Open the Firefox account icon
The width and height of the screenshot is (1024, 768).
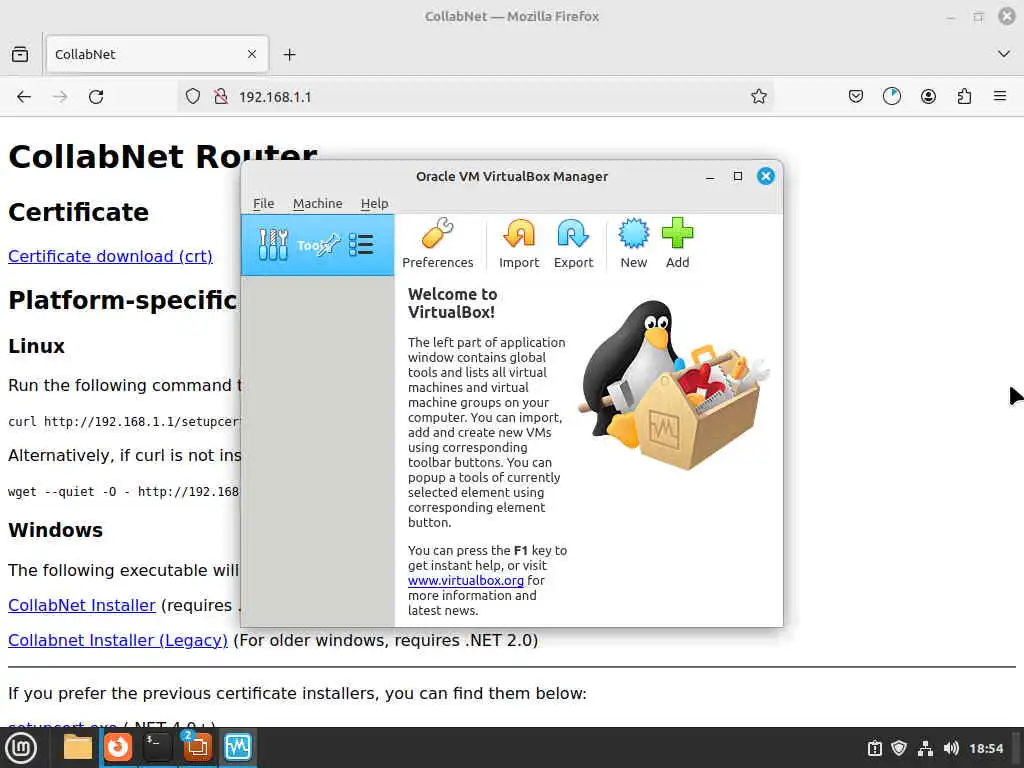click(928, 97)
